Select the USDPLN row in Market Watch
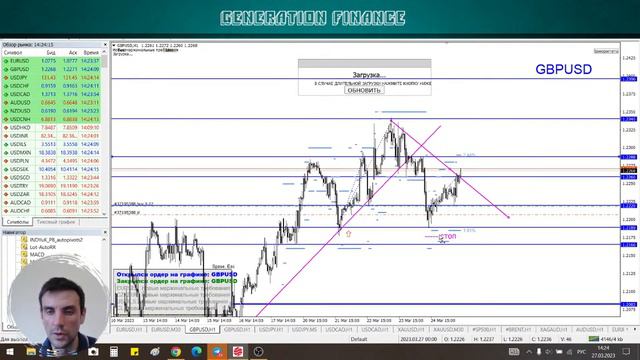This screenshot has width=640, height=360. pos(51,161)
